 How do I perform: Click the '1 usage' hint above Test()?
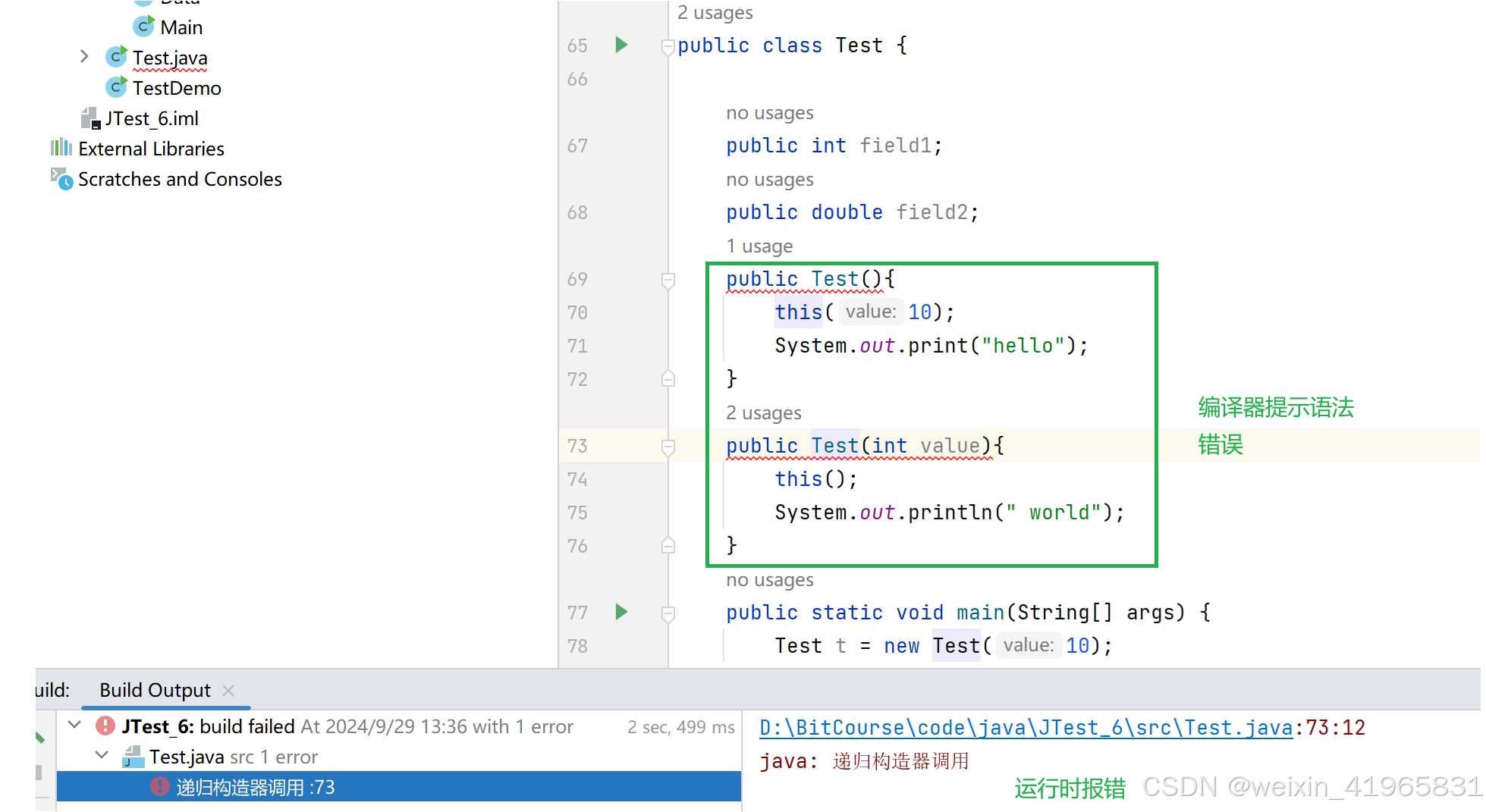coord(759,246)
